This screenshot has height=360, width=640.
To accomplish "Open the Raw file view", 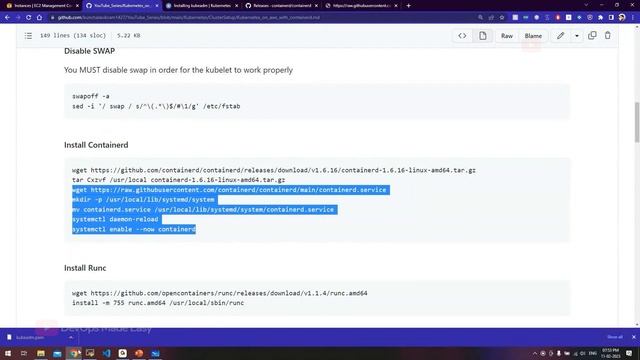I will [x=507, y=36].
